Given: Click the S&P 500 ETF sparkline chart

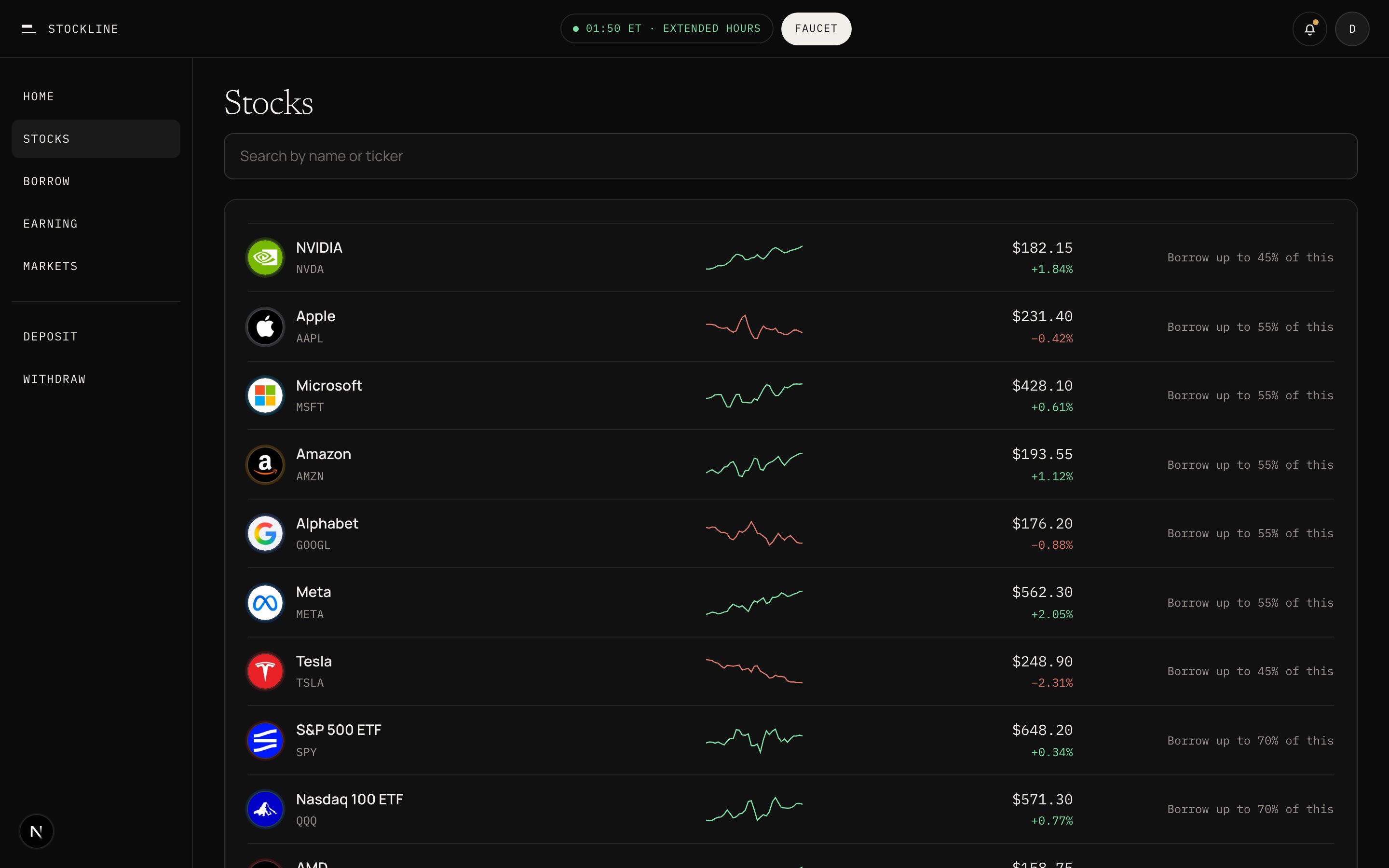Looking at the screenshot, I should pyautogui.click(x=754, y=740).
